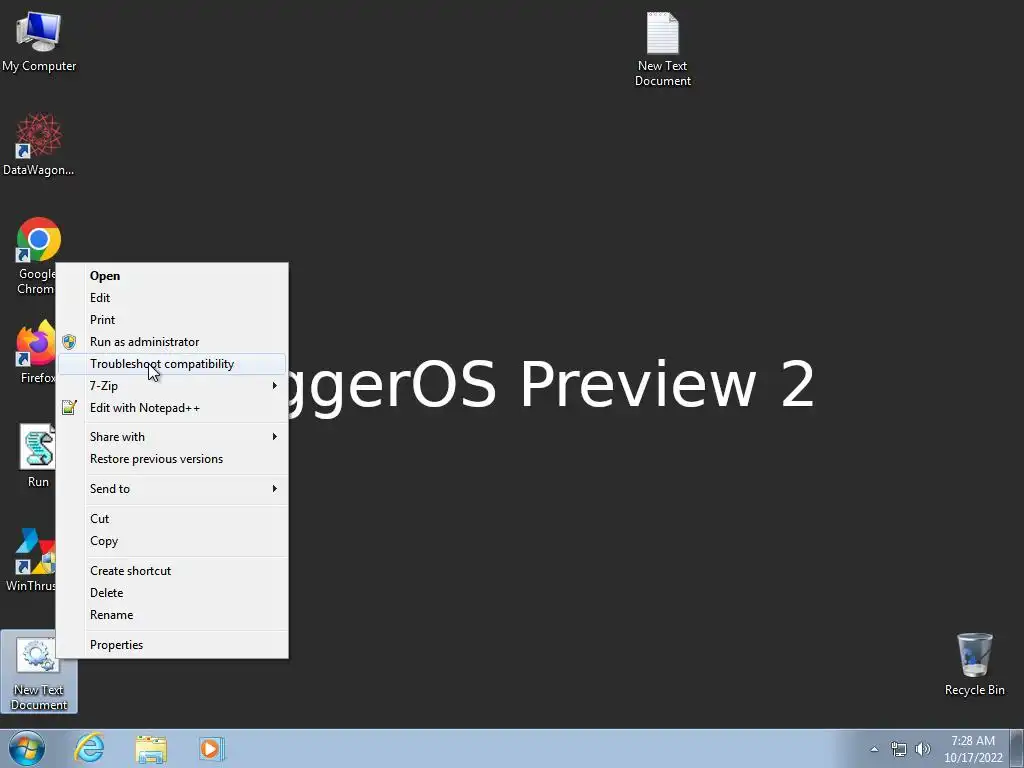This screenshot has width=1024, height=768.
Task: Choose Edit in the context menu
Action: (x=172, y=298)
